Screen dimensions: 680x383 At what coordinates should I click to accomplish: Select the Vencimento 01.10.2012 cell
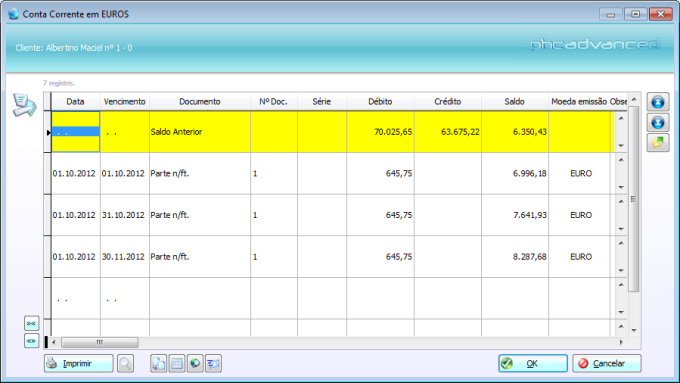click(124, 173)
